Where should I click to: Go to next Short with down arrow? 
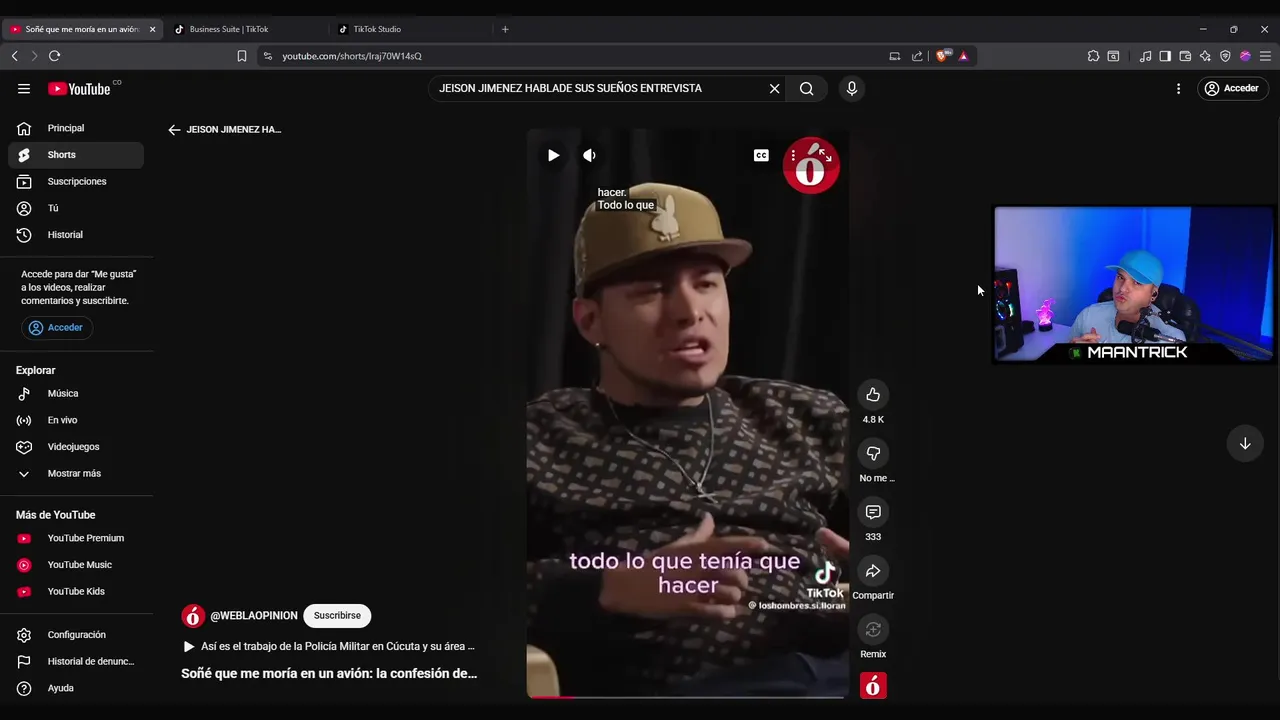1245,443
